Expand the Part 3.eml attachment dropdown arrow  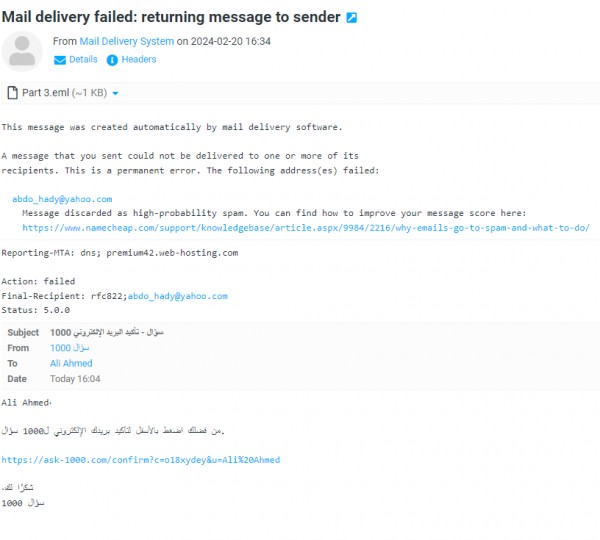(116, 94)
